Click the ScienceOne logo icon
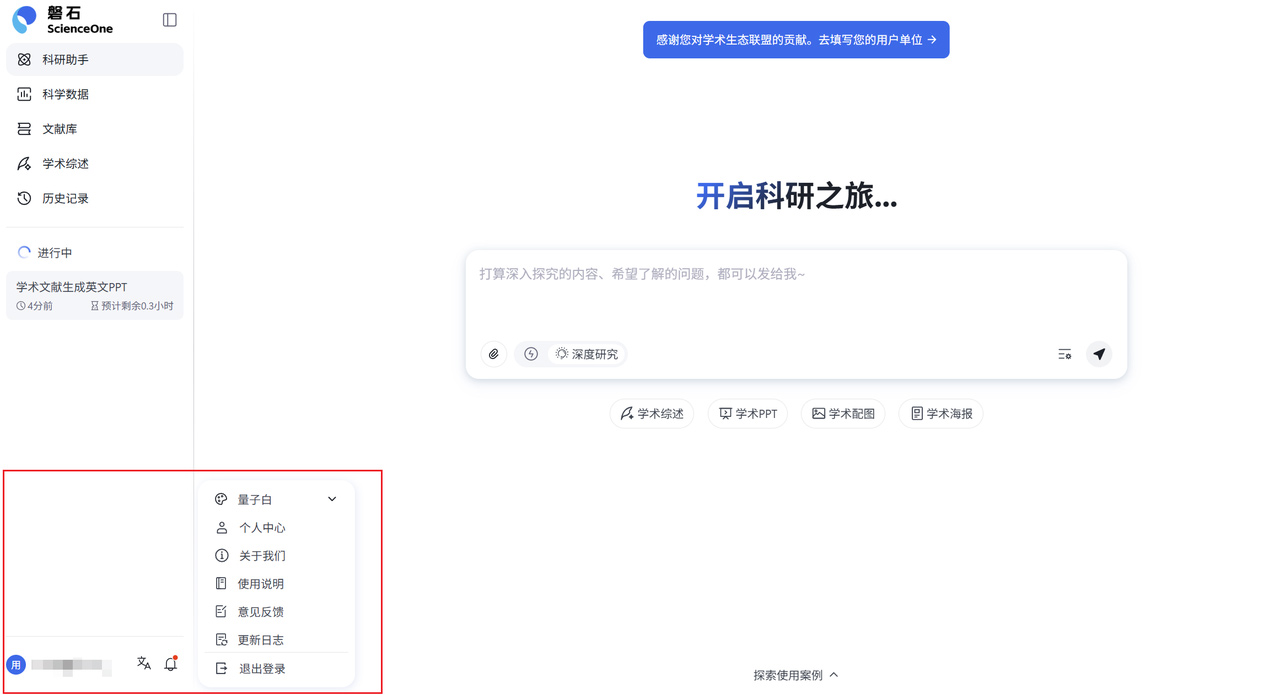The width and height of the screenshot is (1280, 695). tap(24, 18)
